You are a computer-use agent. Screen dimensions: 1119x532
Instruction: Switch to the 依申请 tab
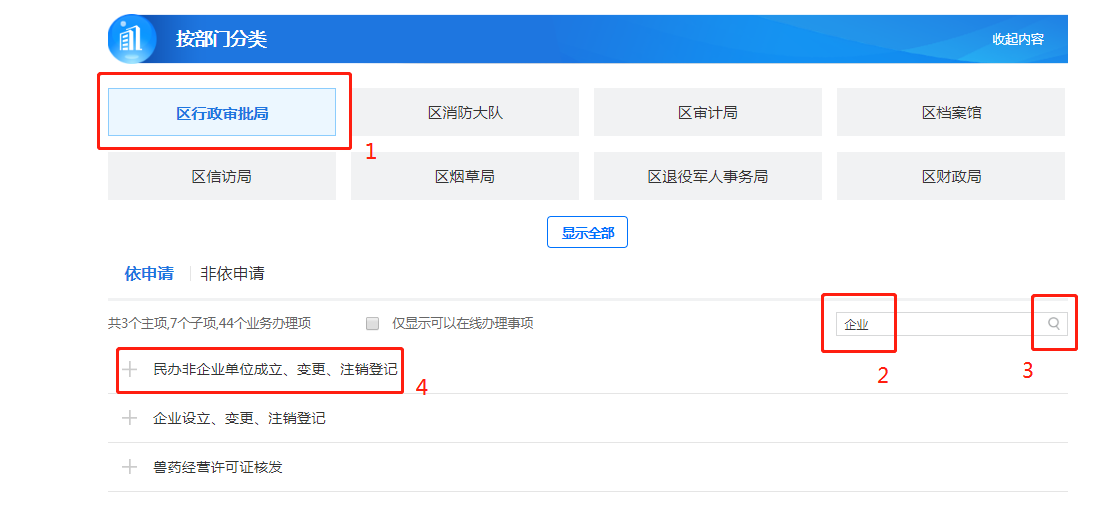click(x=148, y=274)
